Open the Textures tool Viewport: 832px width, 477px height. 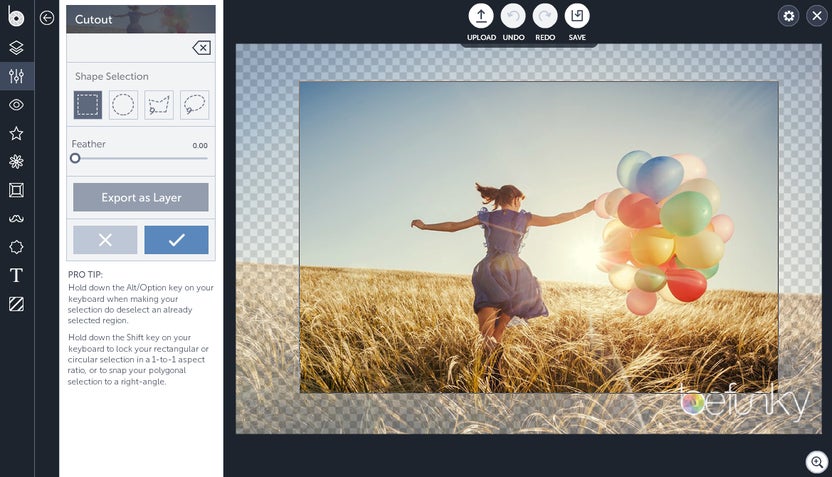click(x=16, y=304)
